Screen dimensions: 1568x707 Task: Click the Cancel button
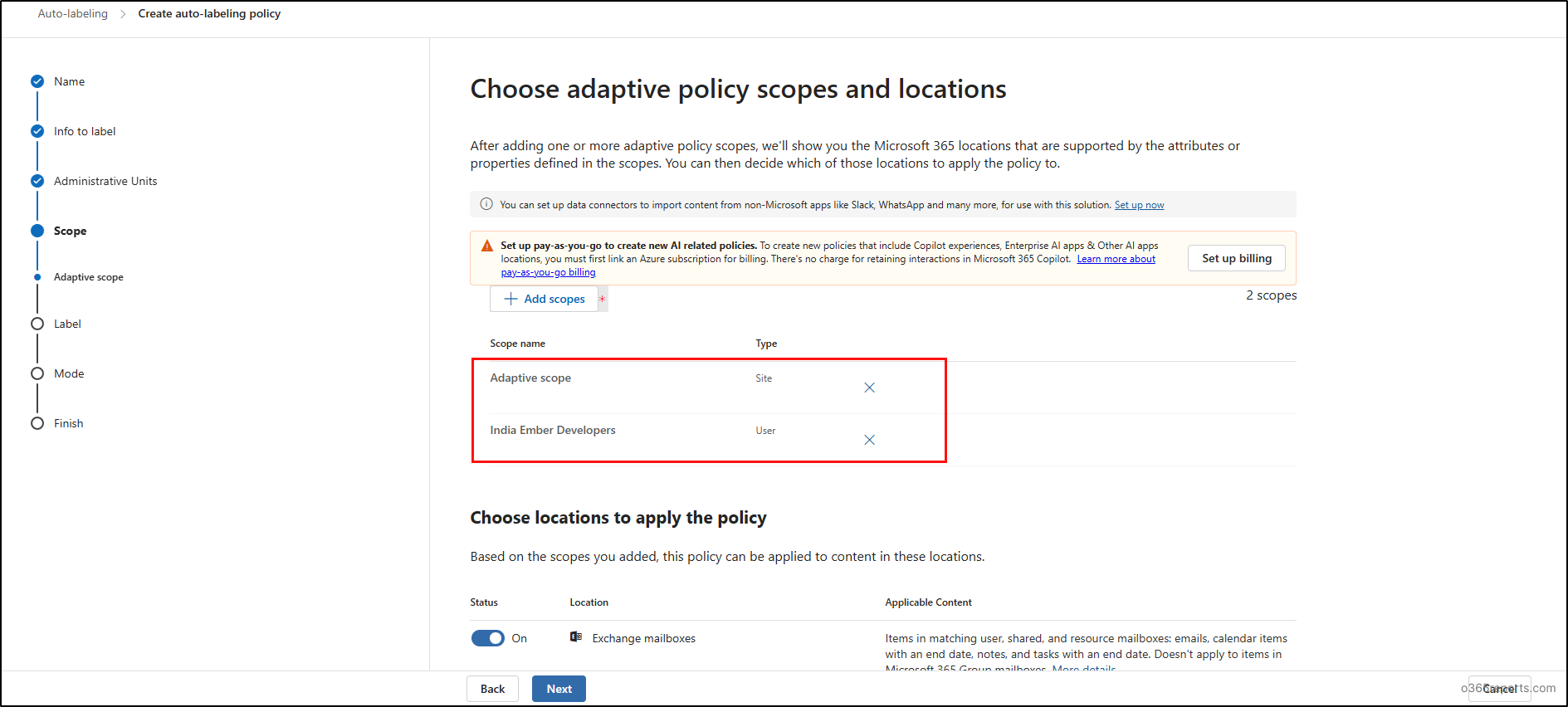pyautogui.click(x=1499, y=689)
